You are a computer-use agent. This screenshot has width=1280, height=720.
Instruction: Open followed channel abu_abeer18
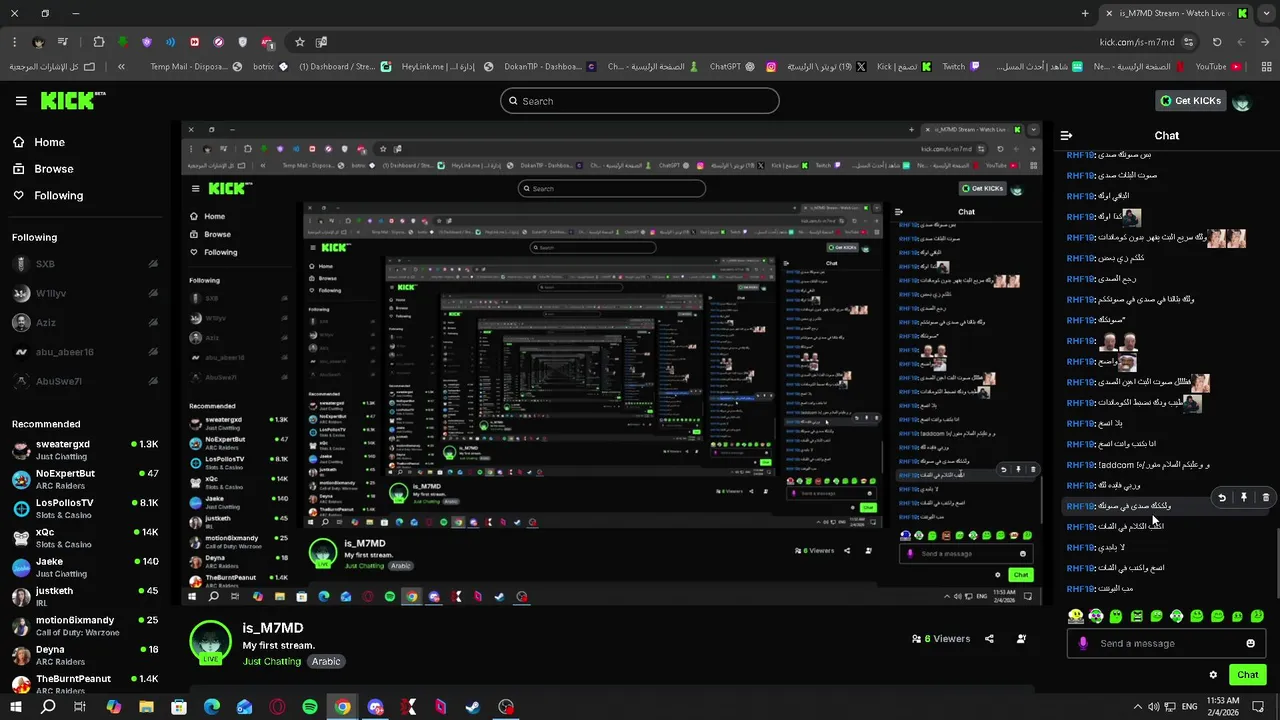click(x=85, y=352)
